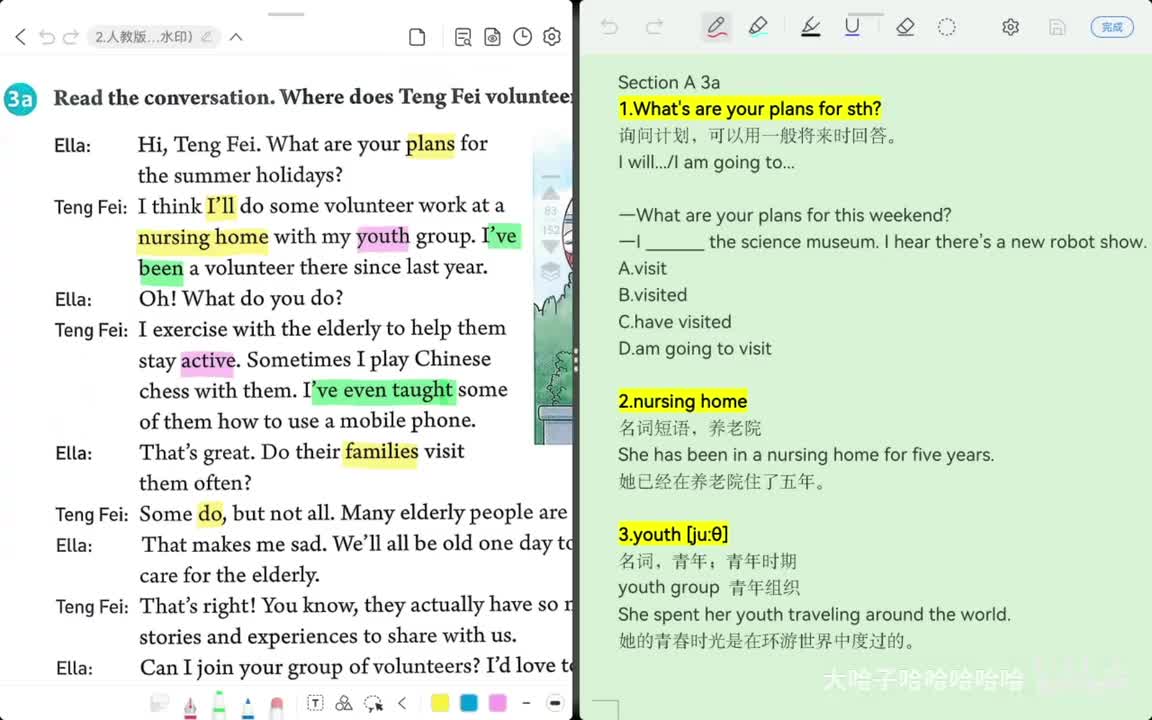1152x720 pixels.
Task: Click the small page corner box below notes
Action: pyautogui.click(x=605, y=710)
